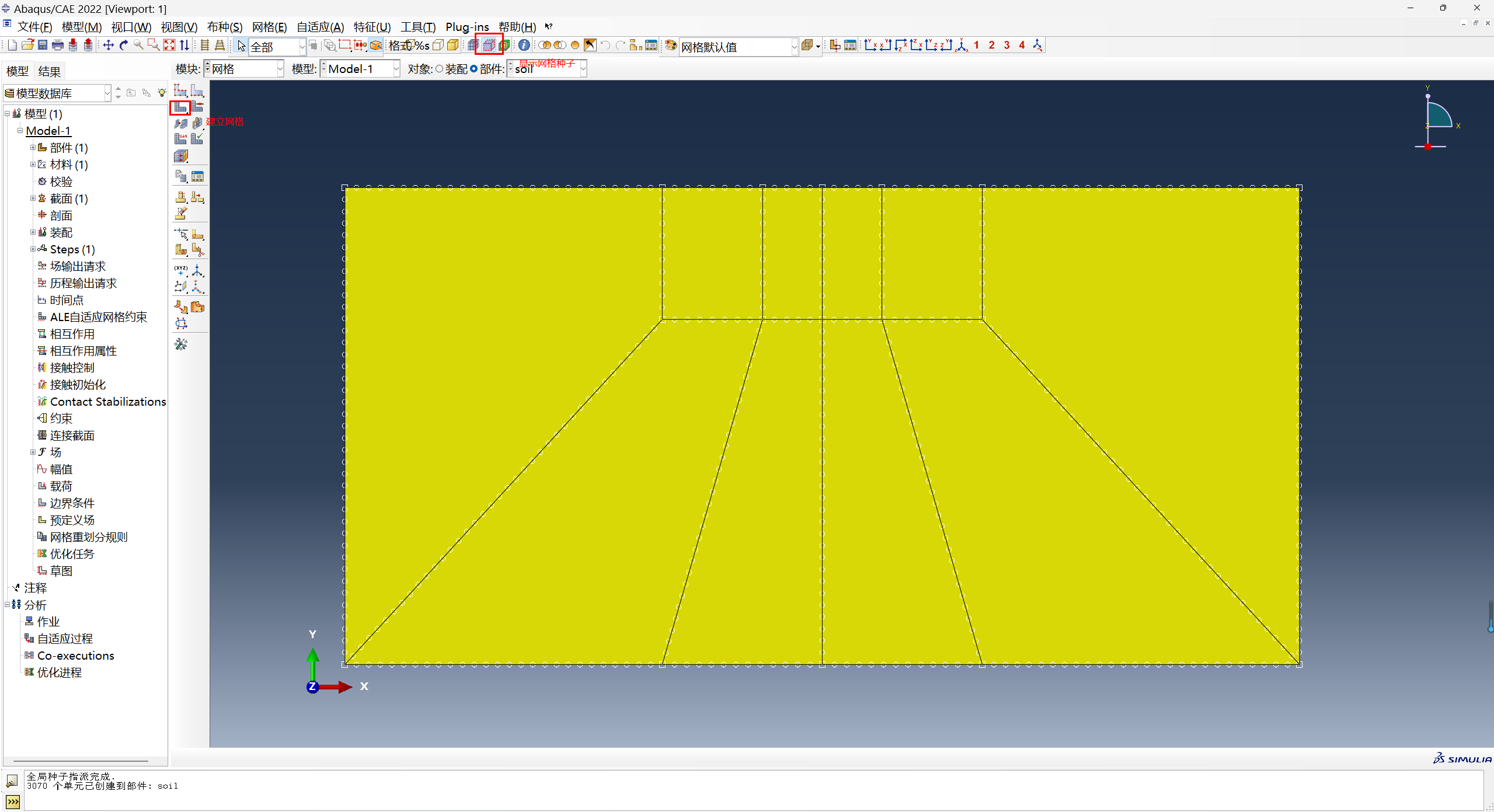Select the Contact Stabilizations tree item
The width and height of the screenshot is (1494, 812).
(108, 402)
